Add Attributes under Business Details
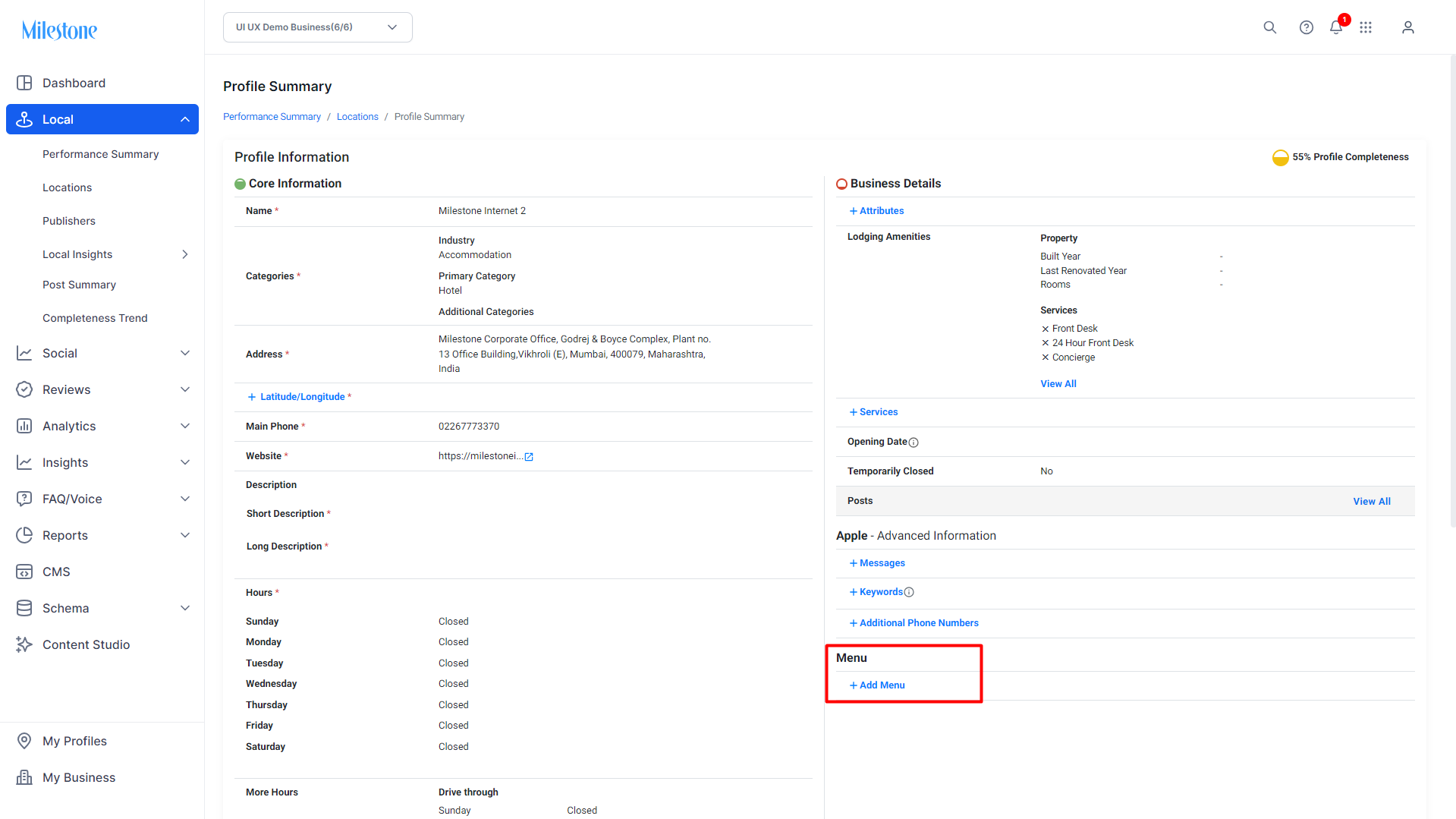The width and height of the screenshot is (1456, 819). click(x=876, y=211)
